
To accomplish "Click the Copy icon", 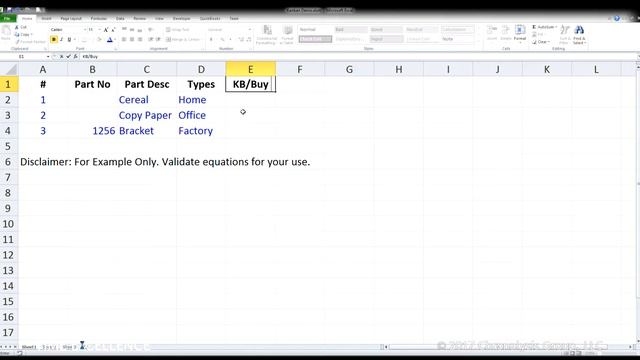I will click(17, 34).
